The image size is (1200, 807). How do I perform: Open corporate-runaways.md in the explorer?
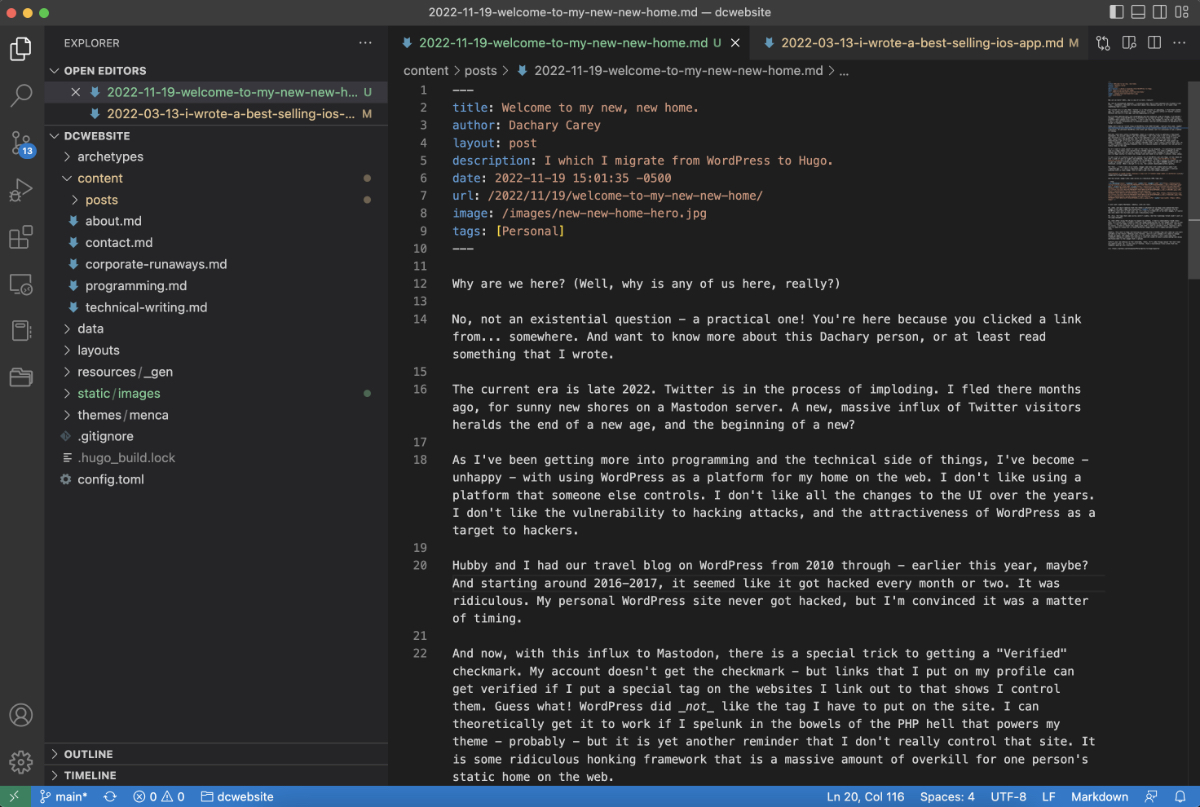click(x=216, y=264)
